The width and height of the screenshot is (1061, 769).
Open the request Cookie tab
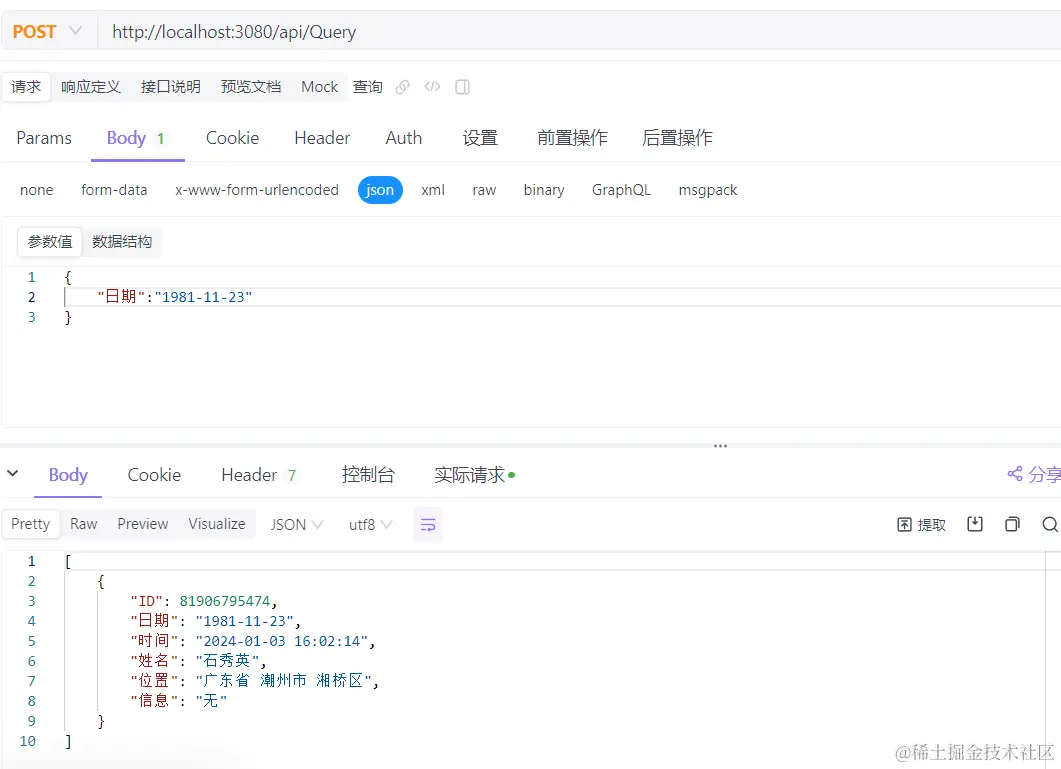coord(232,138)
